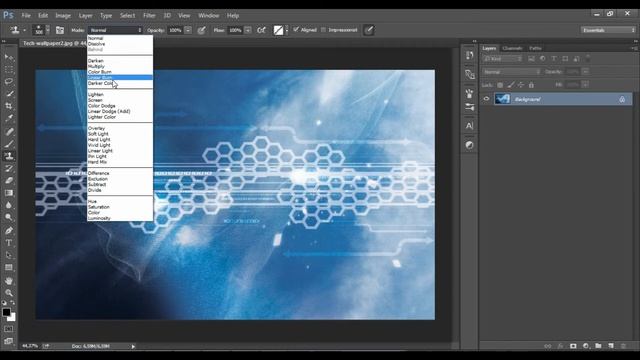Open the brush preset picker arrow

[x=48, y=30]
